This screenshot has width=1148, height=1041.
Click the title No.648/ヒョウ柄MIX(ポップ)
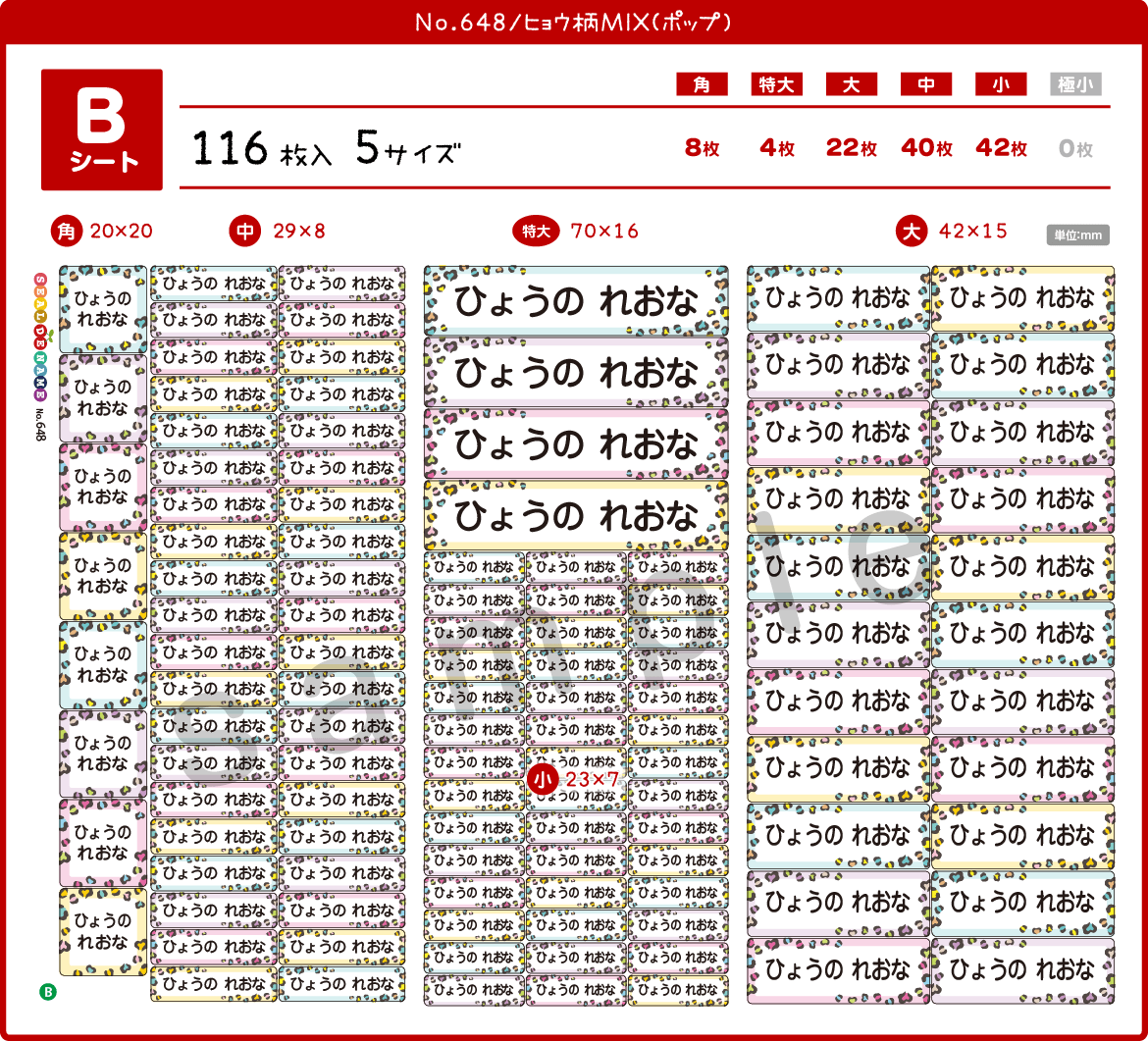point(573,22)
